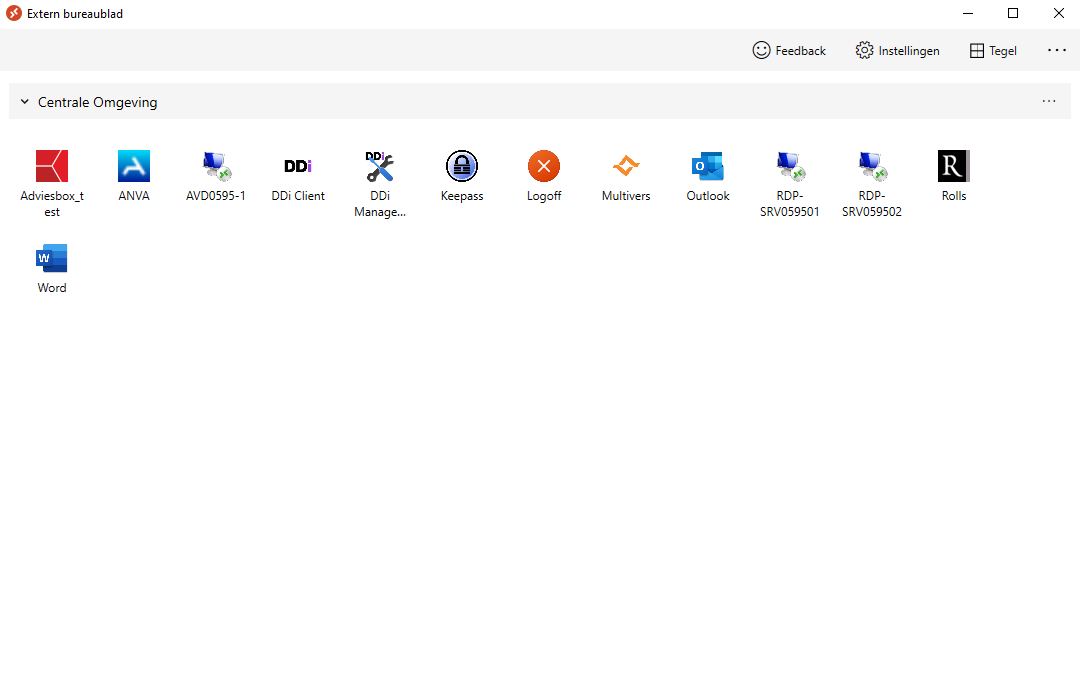Open the Keepass padlock icon

461,166
